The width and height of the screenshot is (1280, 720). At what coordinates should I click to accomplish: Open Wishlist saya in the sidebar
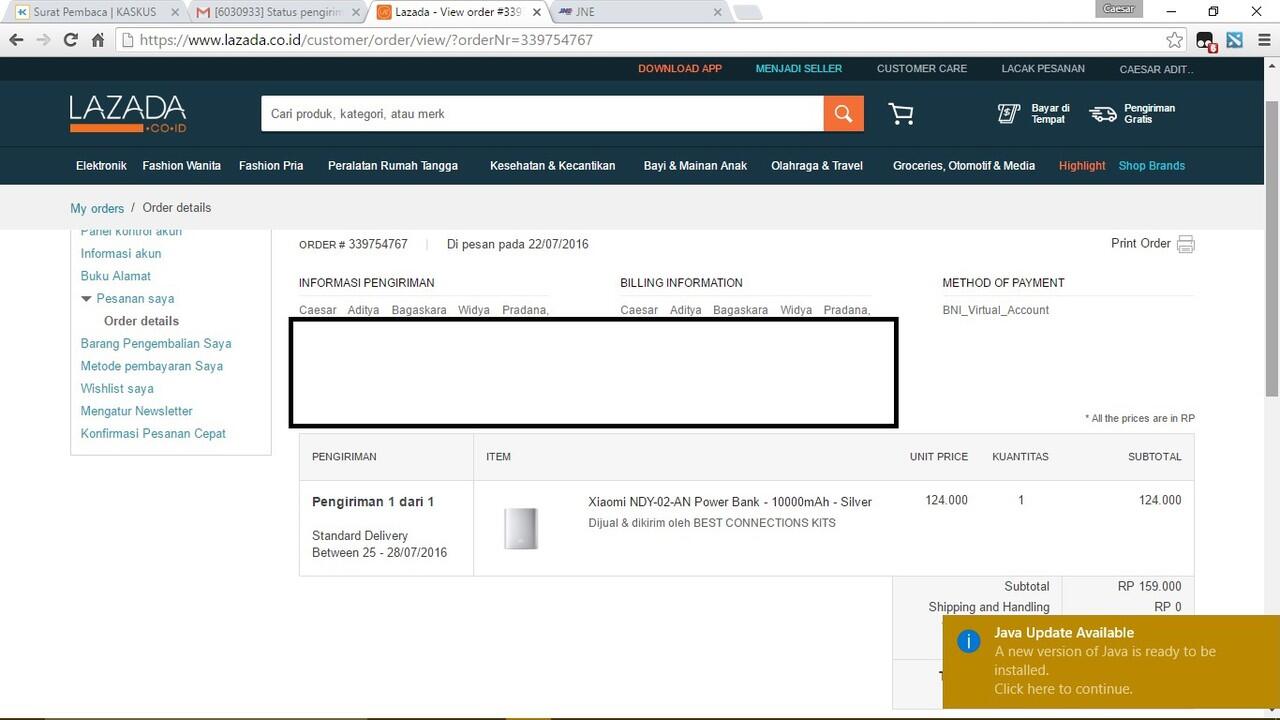pyautogui.click(x=117, y=389)
